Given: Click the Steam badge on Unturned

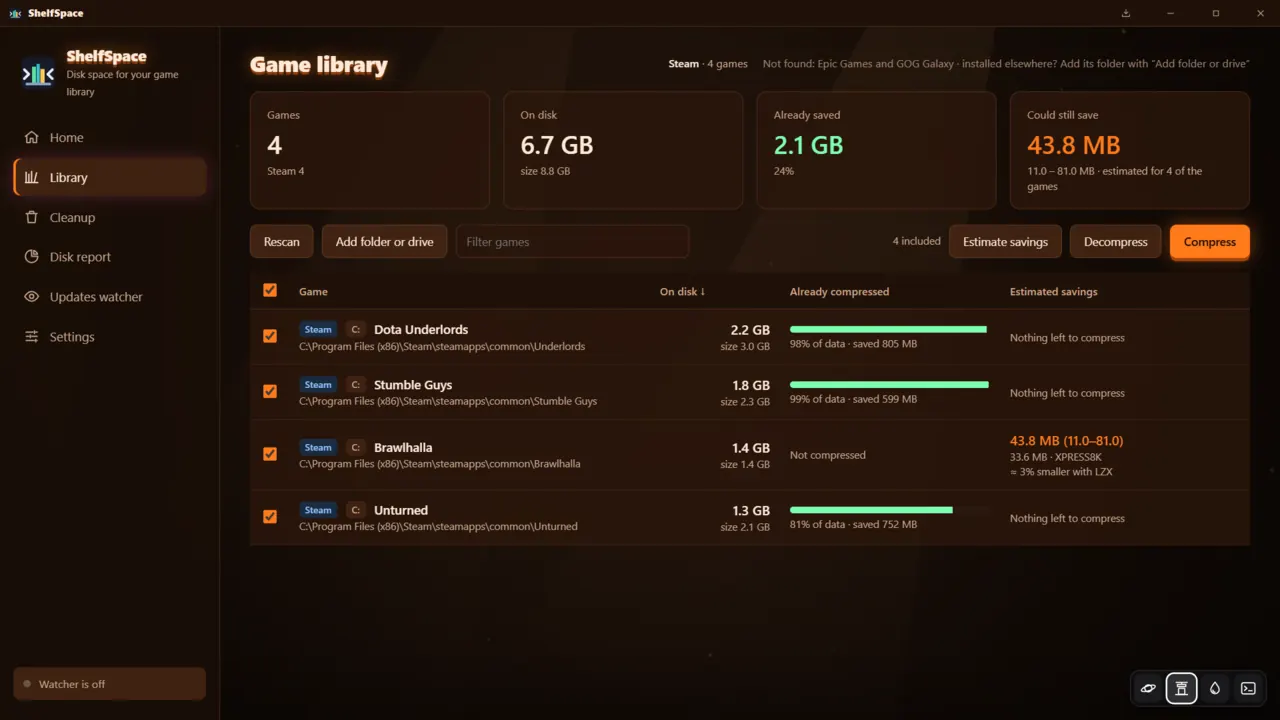Looking at the screenshot, I should coord(318,510).
